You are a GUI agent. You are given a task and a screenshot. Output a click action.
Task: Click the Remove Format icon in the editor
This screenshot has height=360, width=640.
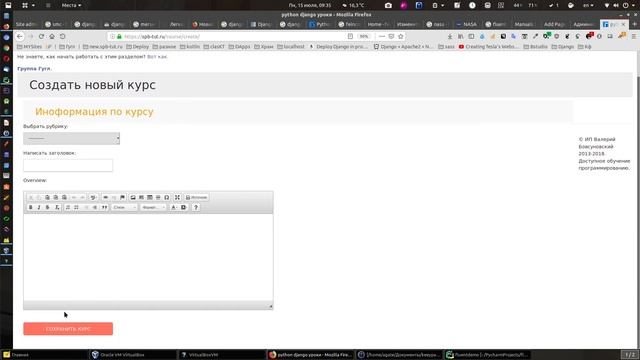[57, 207]
